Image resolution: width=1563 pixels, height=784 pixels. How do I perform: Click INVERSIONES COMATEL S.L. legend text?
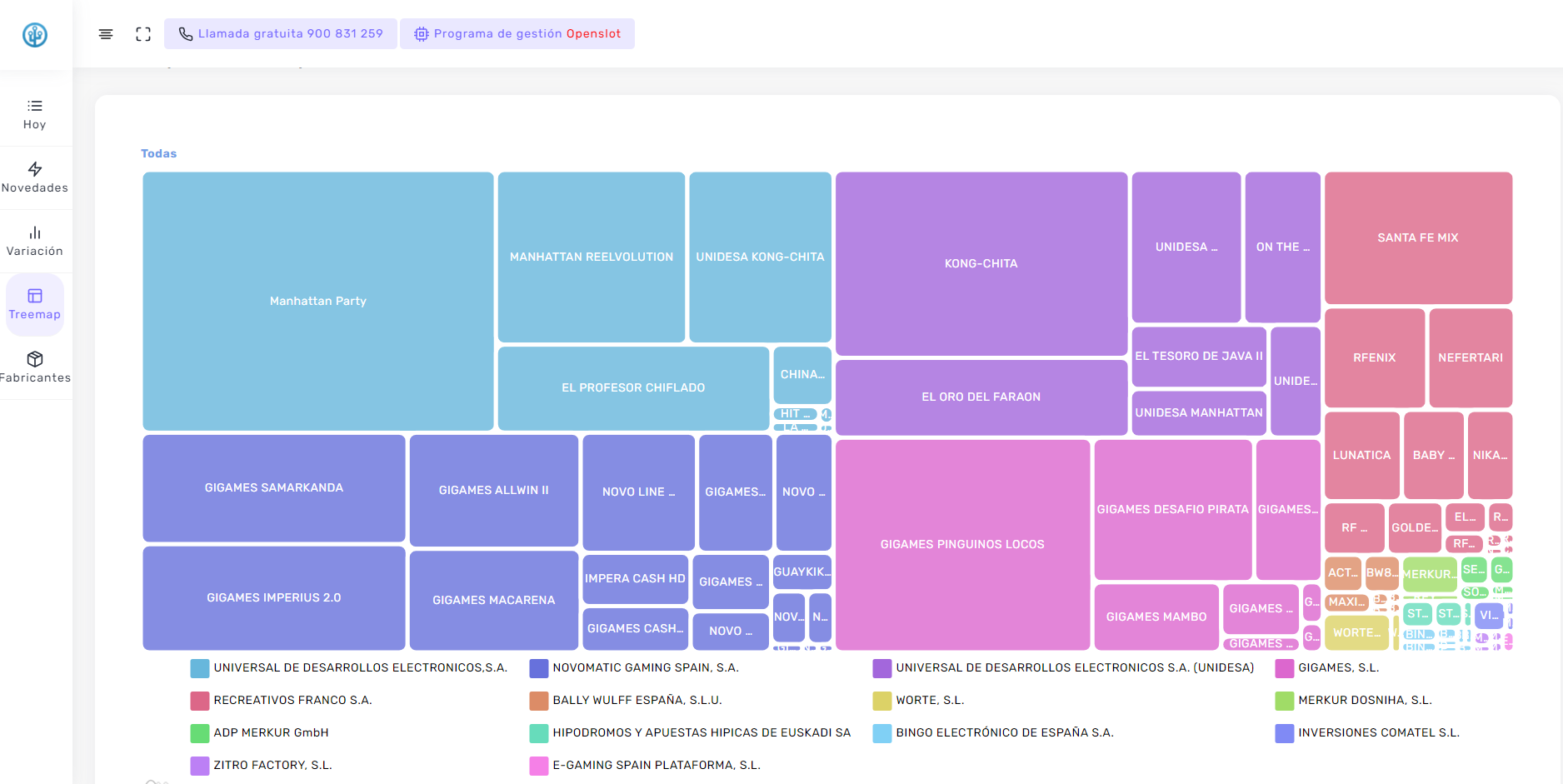(x=1379, y=733)
